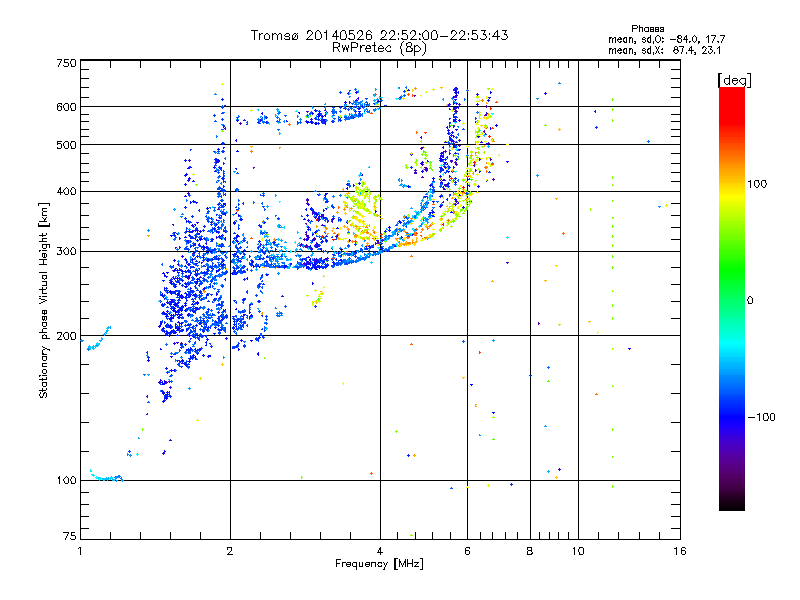Click the y-axis '500' tick label
The image size is (800, 600).
point(66,145)
